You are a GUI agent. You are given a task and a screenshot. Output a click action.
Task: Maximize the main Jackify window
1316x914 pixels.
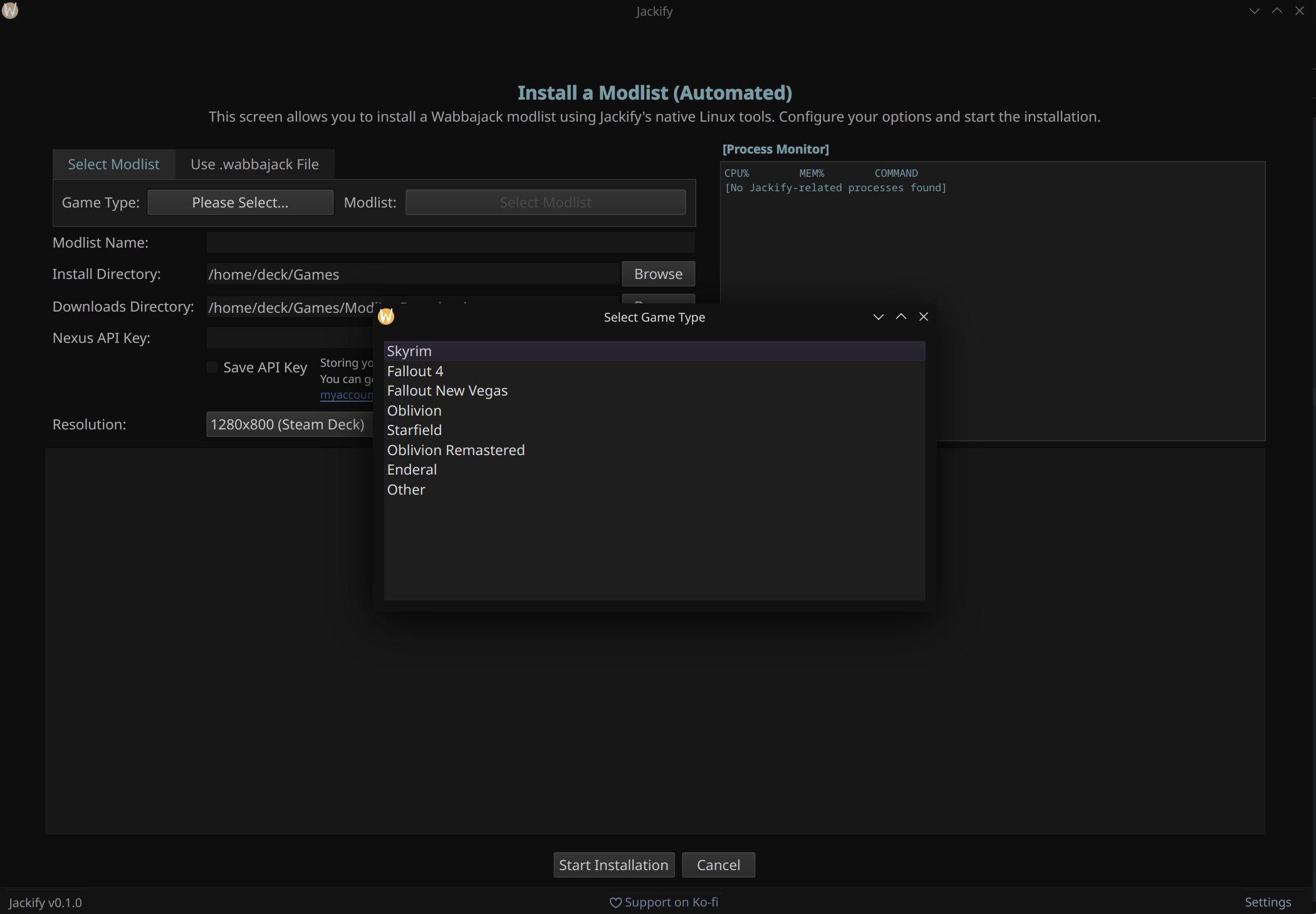(1277, 11)
